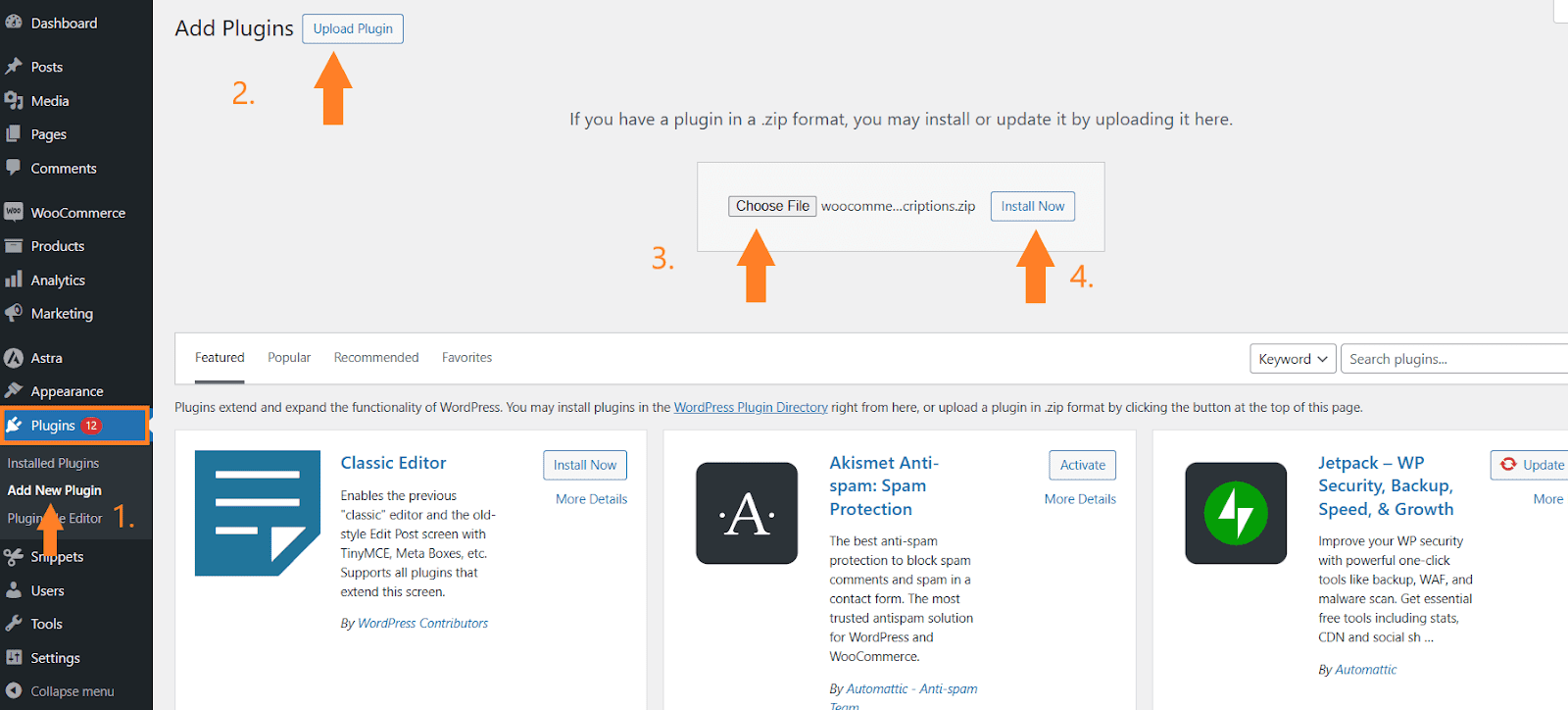The width and height of the screenshot is (1568, 710).
Task: Click the Plugins plug icon
Action: pyautogui.click(x=15, y=425)
